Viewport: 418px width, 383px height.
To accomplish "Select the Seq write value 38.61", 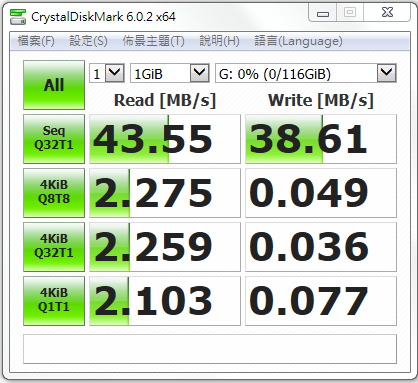I will 321,139.
